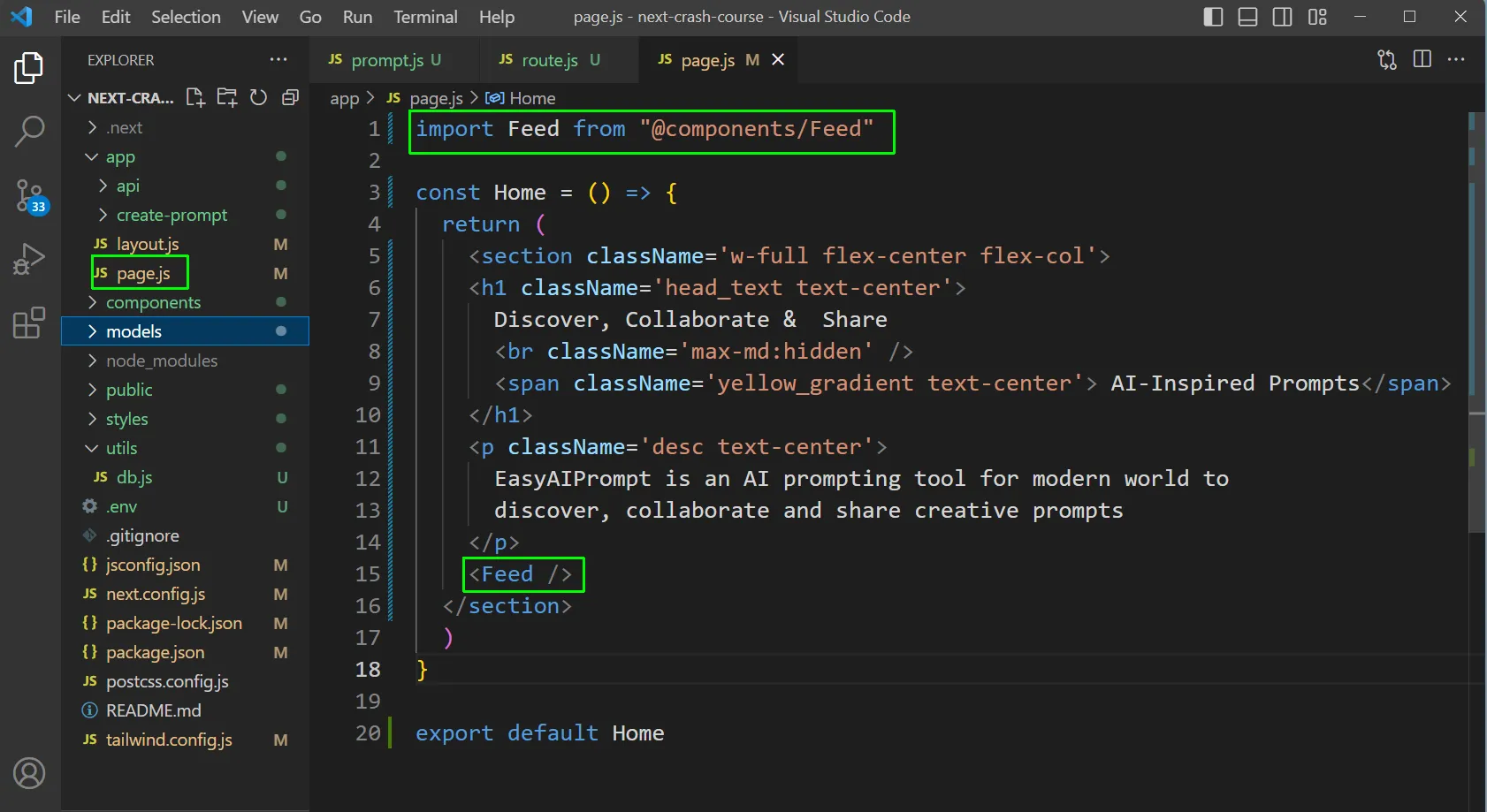Expand the api folder
The height and width of the screenshot is (812, 1487).
tap(186, 186)
